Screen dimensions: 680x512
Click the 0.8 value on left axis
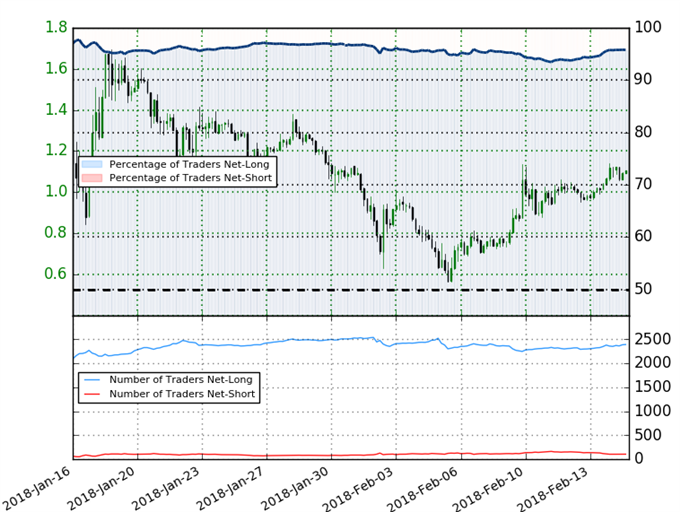pos(56,232)
